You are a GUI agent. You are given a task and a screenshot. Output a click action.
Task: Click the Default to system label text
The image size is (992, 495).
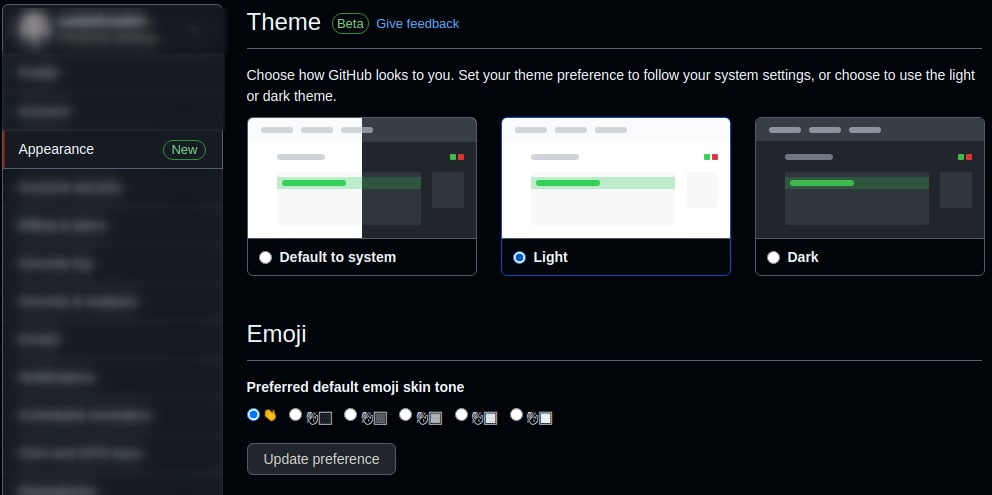pos(338,258)
